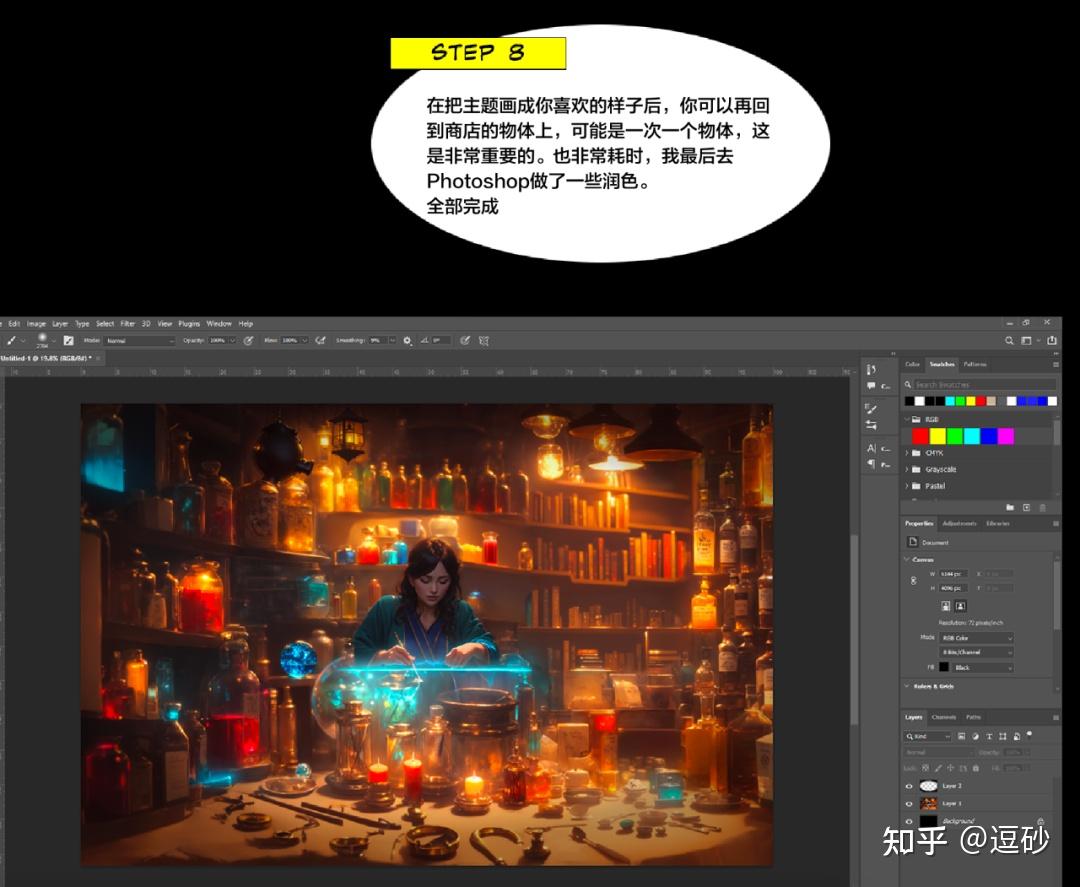Open the Properties panel menu
Image resolution: width=1080 pixels, height=887 pixels.
tap(1056, 523)
